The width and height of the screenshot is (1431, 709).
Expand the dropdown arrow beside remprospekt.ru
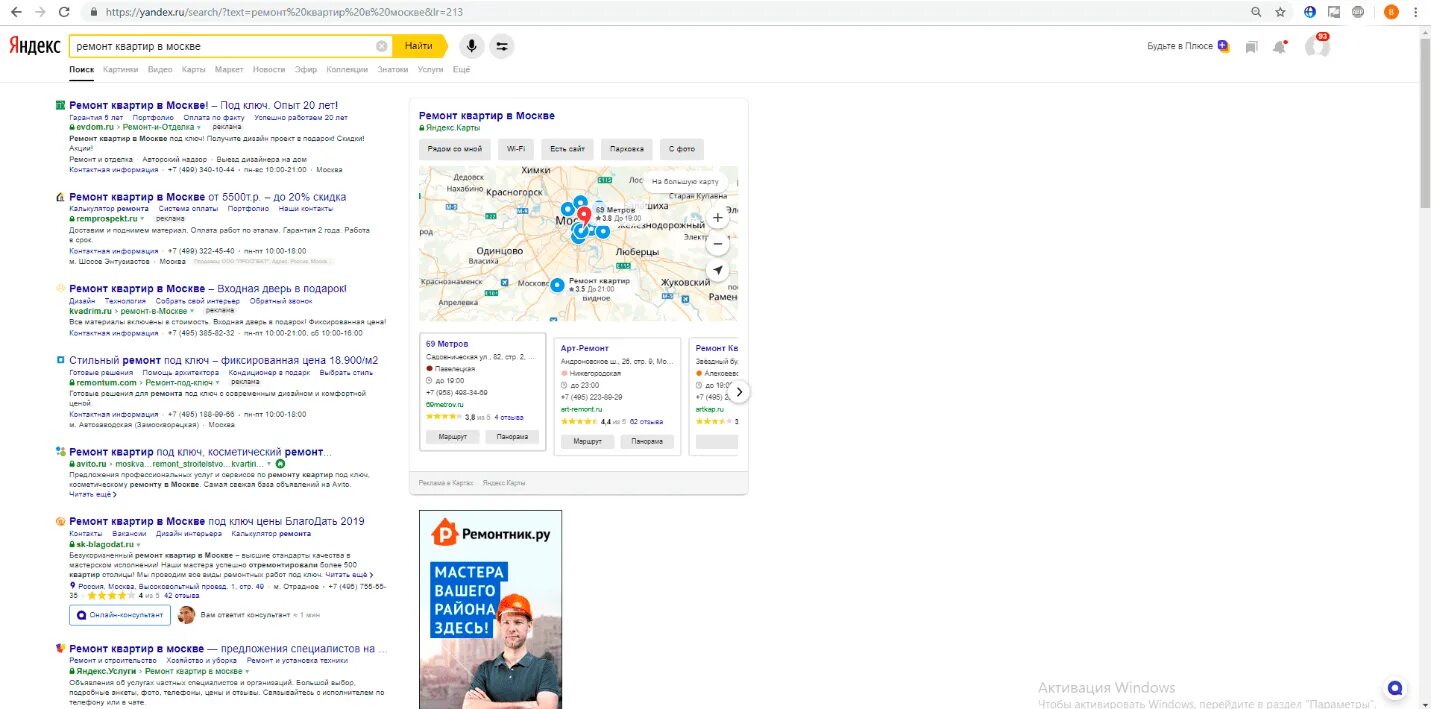pos(142,219)
